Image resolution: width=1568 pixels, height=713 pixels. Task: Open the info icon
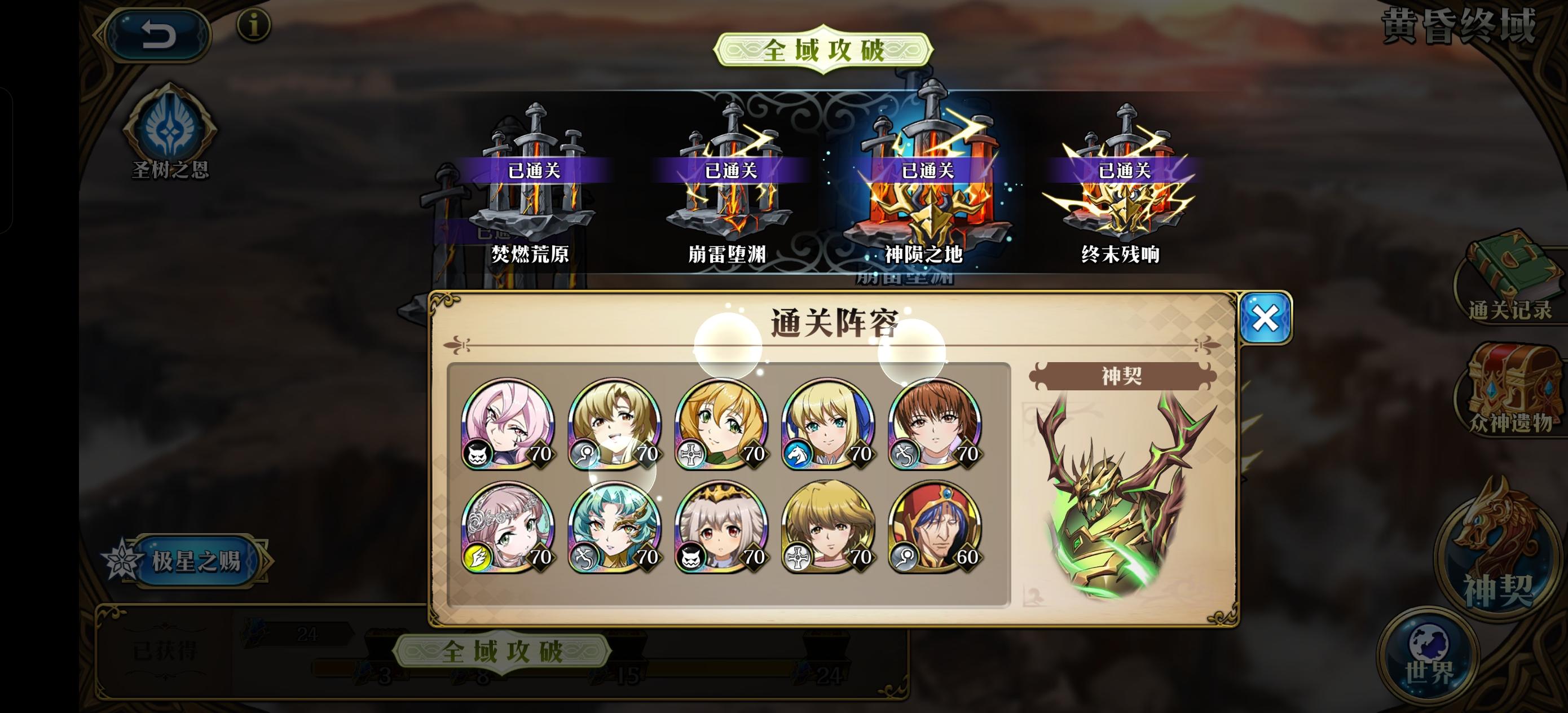[253, 25]
